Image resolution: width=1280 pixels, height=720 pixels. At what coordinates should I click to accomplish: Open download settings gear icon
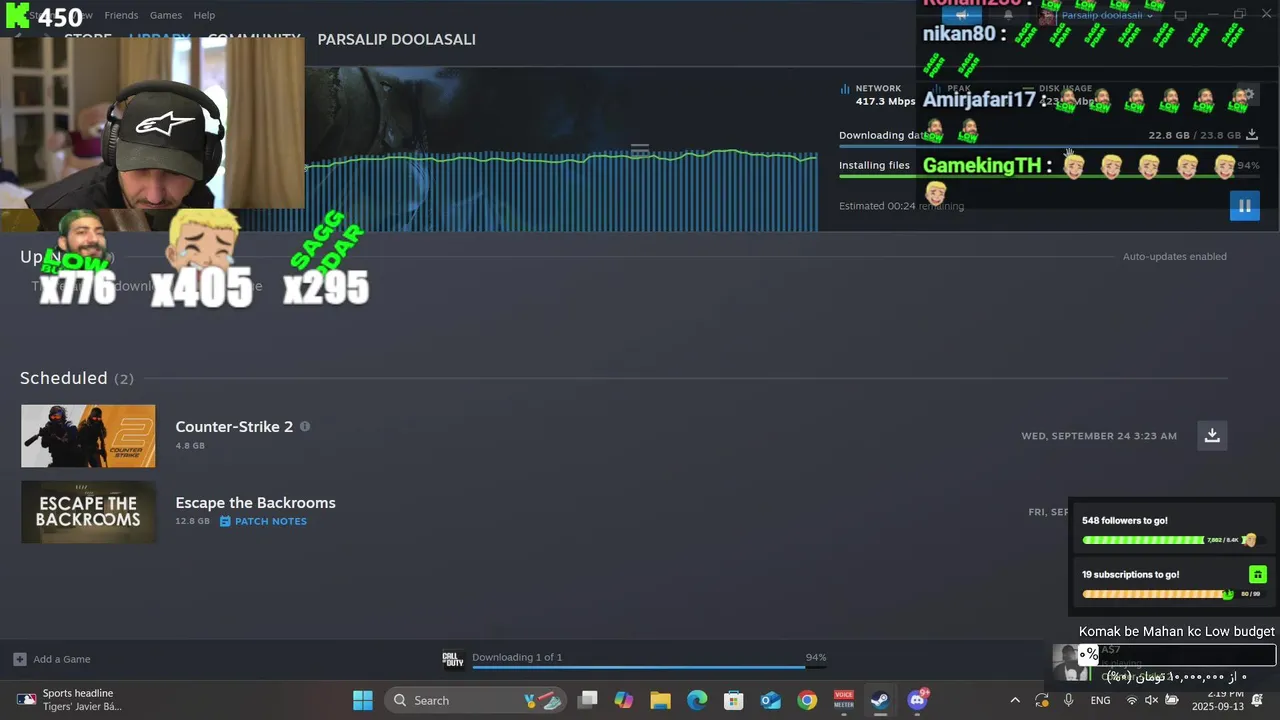click(x=1248, y=96)
